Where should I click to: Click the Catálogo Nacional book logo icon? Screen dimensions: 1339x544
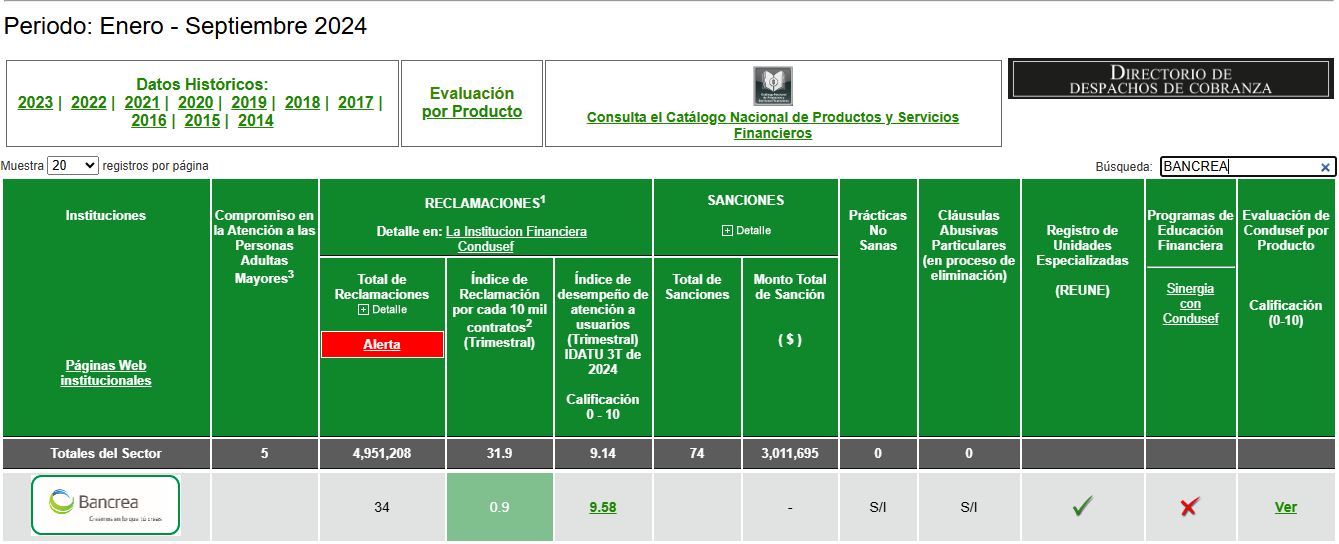(x=773, y=86)
